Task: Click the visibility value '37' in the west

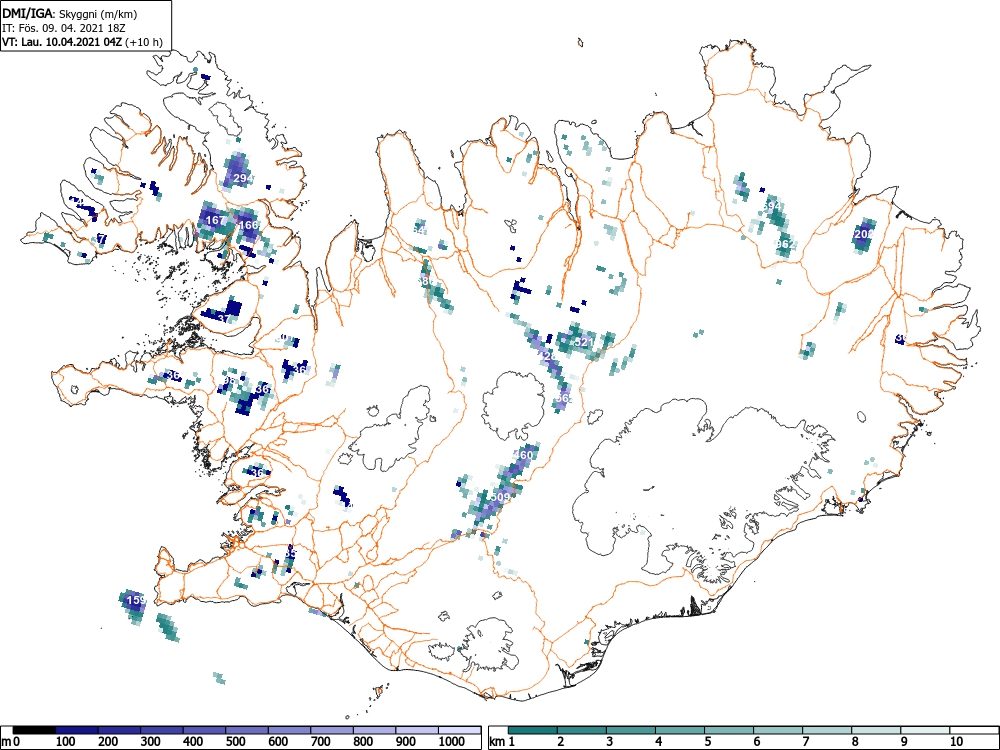Action: [x=224, y=319]
